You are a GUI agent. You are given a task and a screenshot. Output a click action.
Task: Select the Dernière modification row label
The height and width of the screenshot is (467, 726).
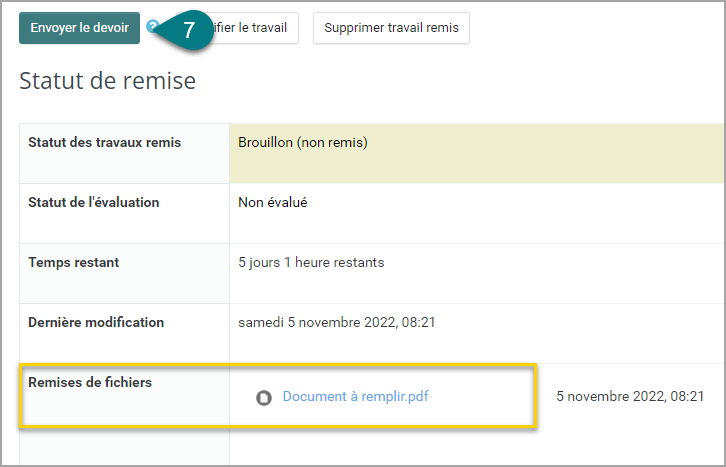pos(96,322)
